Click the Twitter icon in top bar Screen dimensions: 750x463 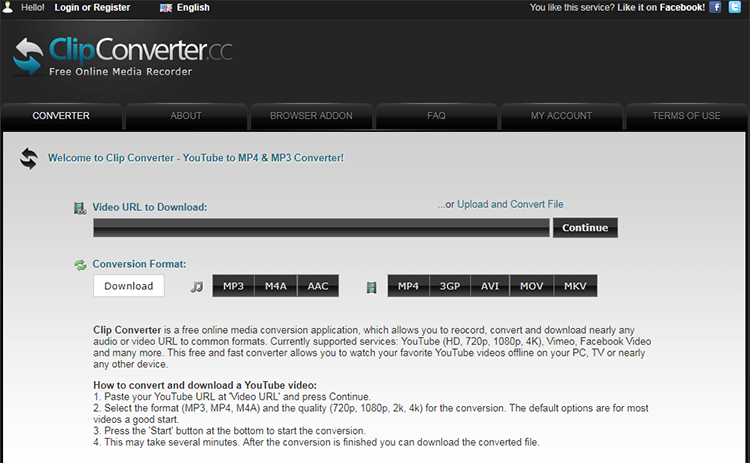pos(735,7)
